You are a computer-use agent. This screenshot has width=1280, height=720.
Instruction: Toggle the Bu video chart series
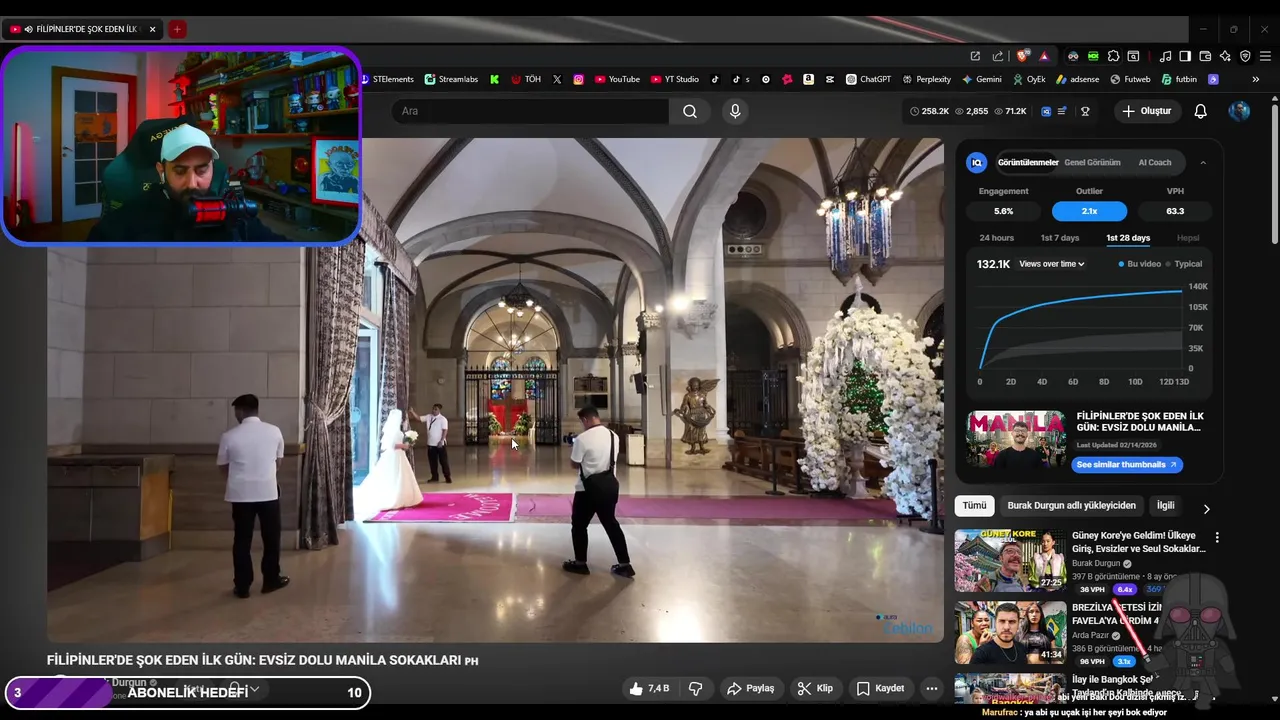tap(1140, 264)
